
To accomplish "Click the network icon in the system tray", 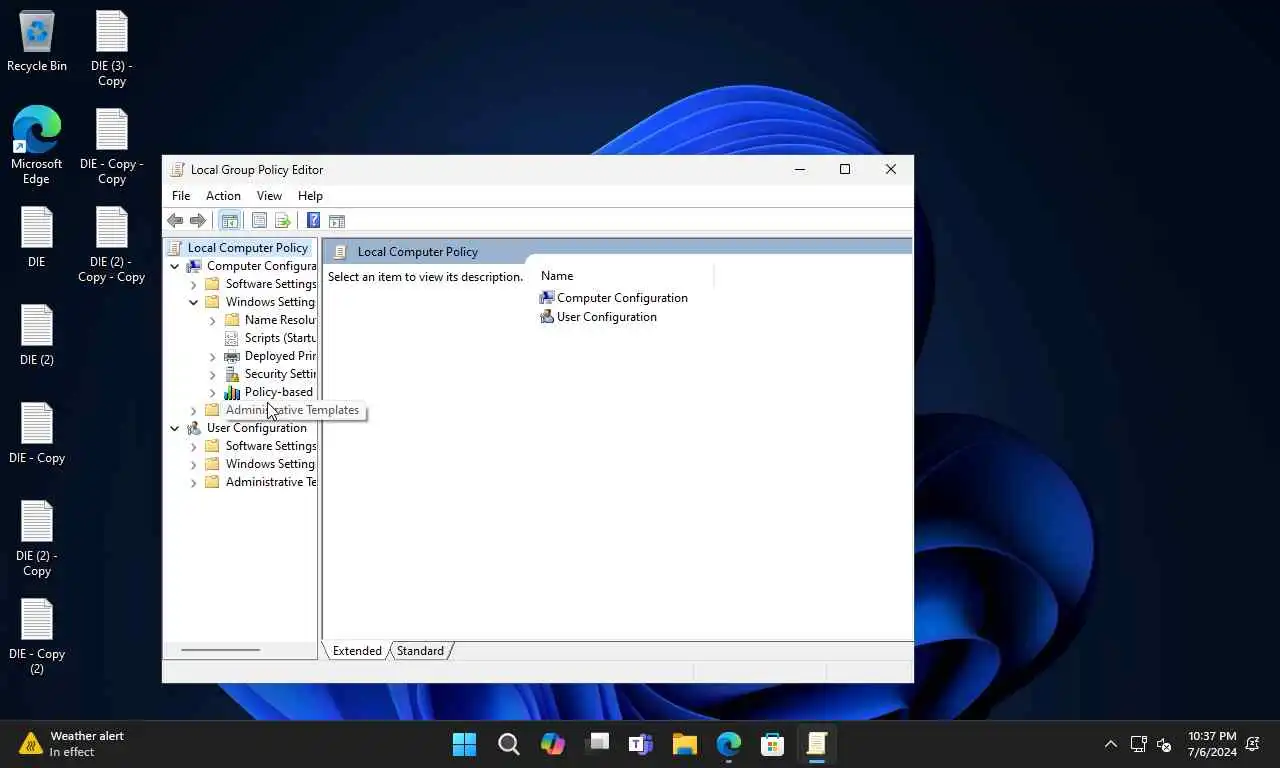I will click(x=1138, y=744).
